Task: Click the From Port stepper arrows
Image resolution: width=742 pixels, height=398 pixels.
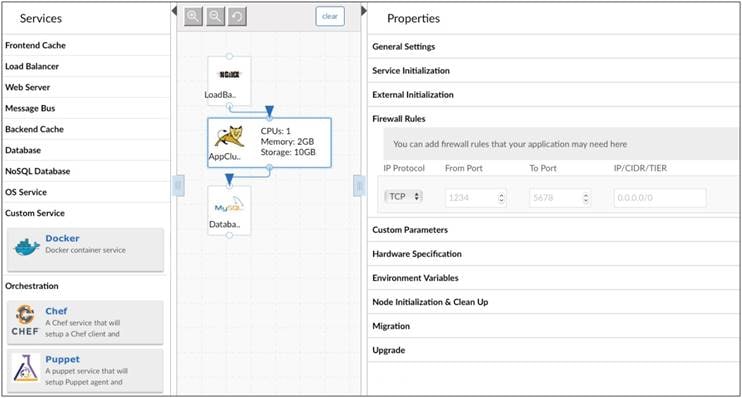Action: [501, 198]
